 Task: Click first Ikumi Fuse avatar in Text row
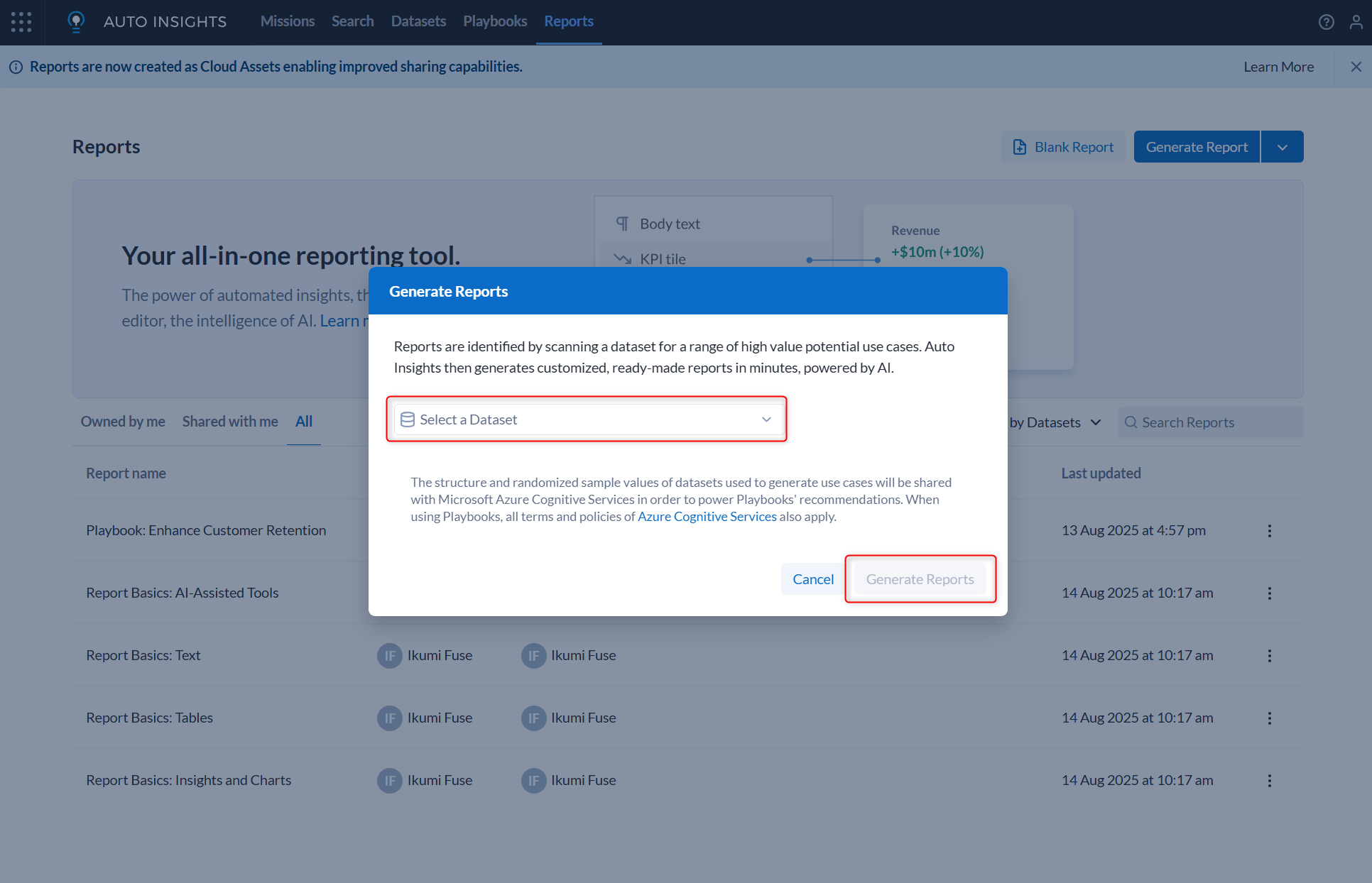(389, 656)
